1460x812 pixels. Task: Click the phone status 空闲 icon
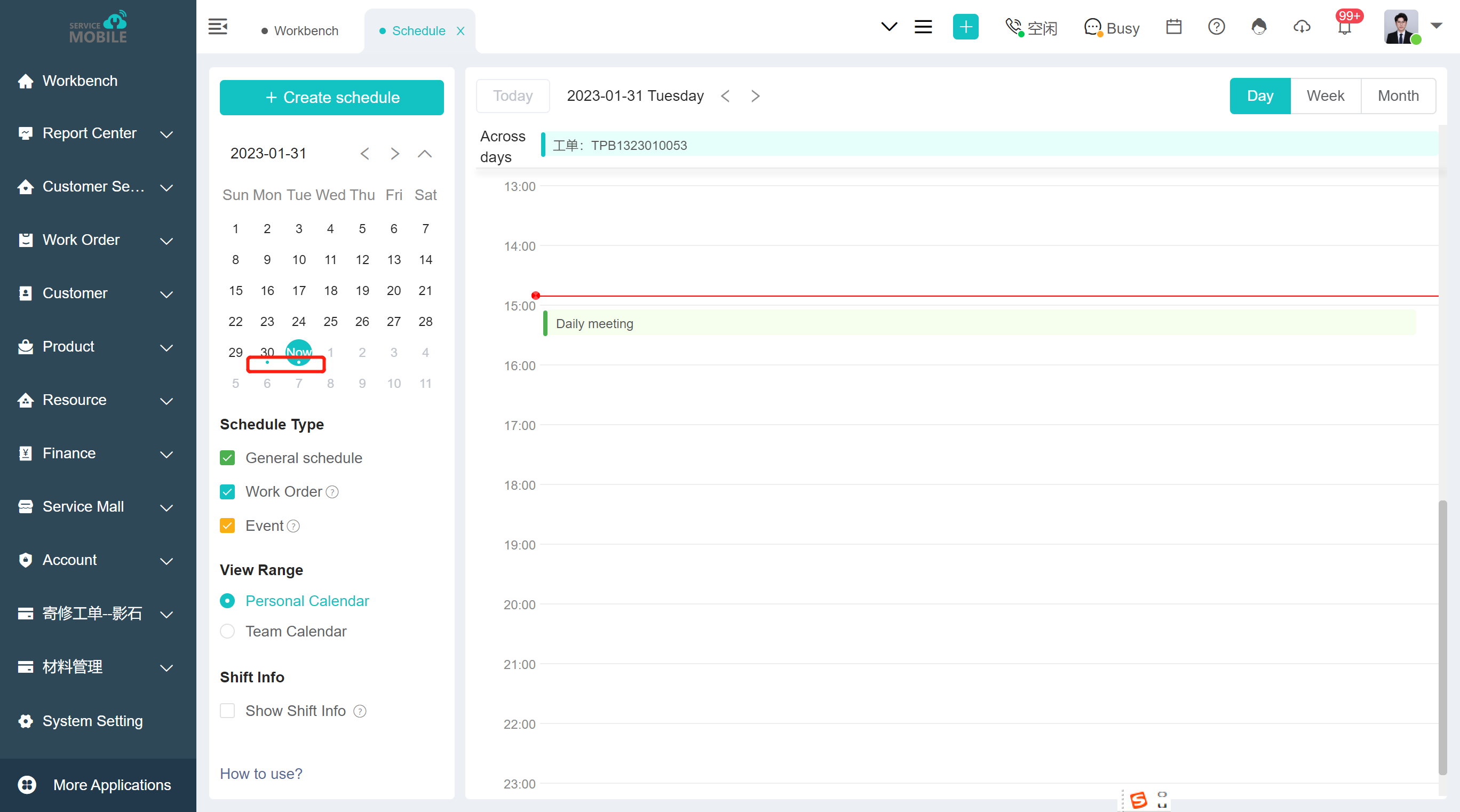(x=1014, y=27)
